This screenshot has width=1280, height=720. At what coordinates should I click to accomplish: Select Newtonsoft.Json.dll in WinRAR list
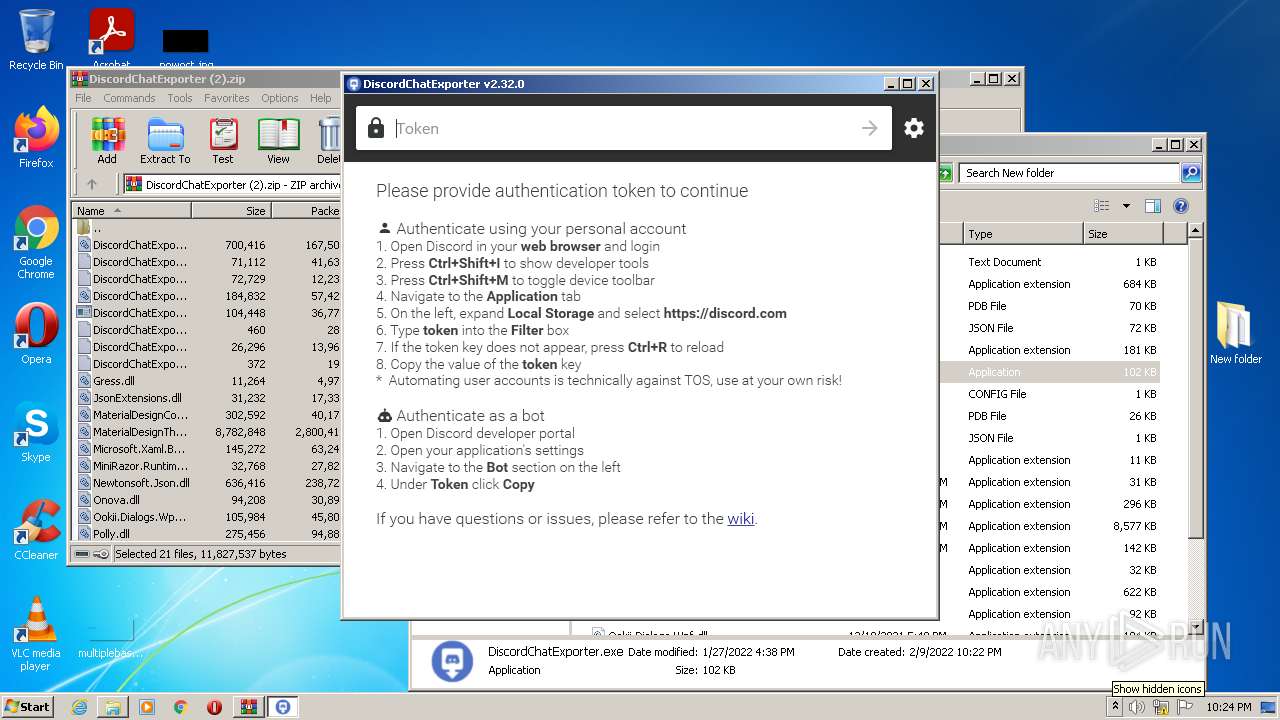coord(140,483)
